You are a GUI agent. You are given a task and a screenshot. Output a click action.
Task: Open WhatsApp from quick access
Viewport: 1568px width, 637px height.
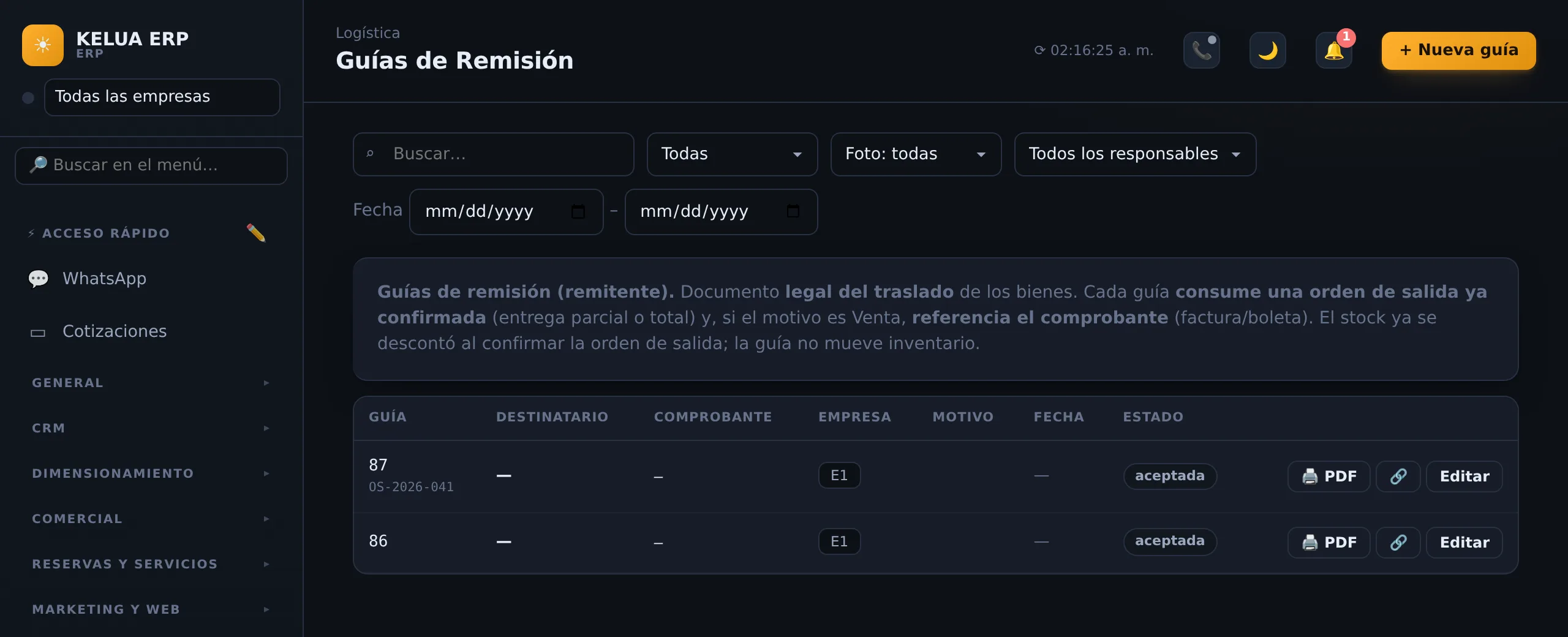151,279
